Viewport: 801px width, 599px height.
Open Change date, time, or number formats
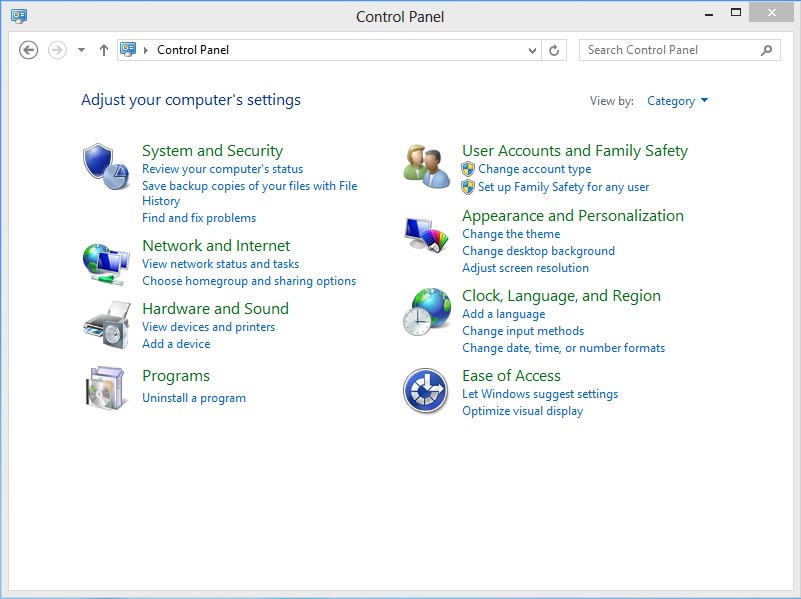pos(563,348)
